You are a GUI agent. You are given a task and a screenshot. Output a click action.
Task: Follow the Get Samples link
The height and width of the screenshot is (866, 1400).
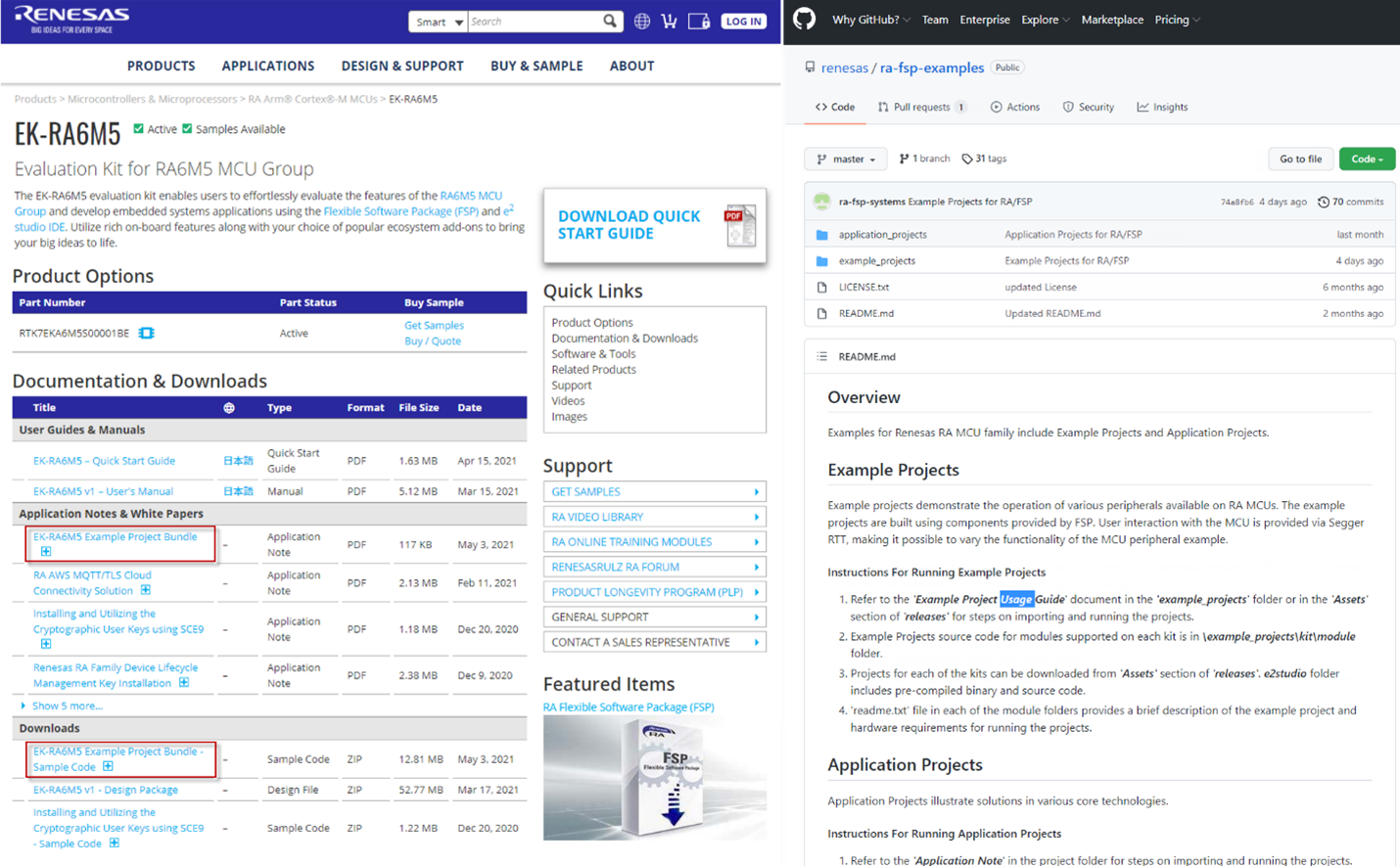pyautogui.click(x=434, y=325)
